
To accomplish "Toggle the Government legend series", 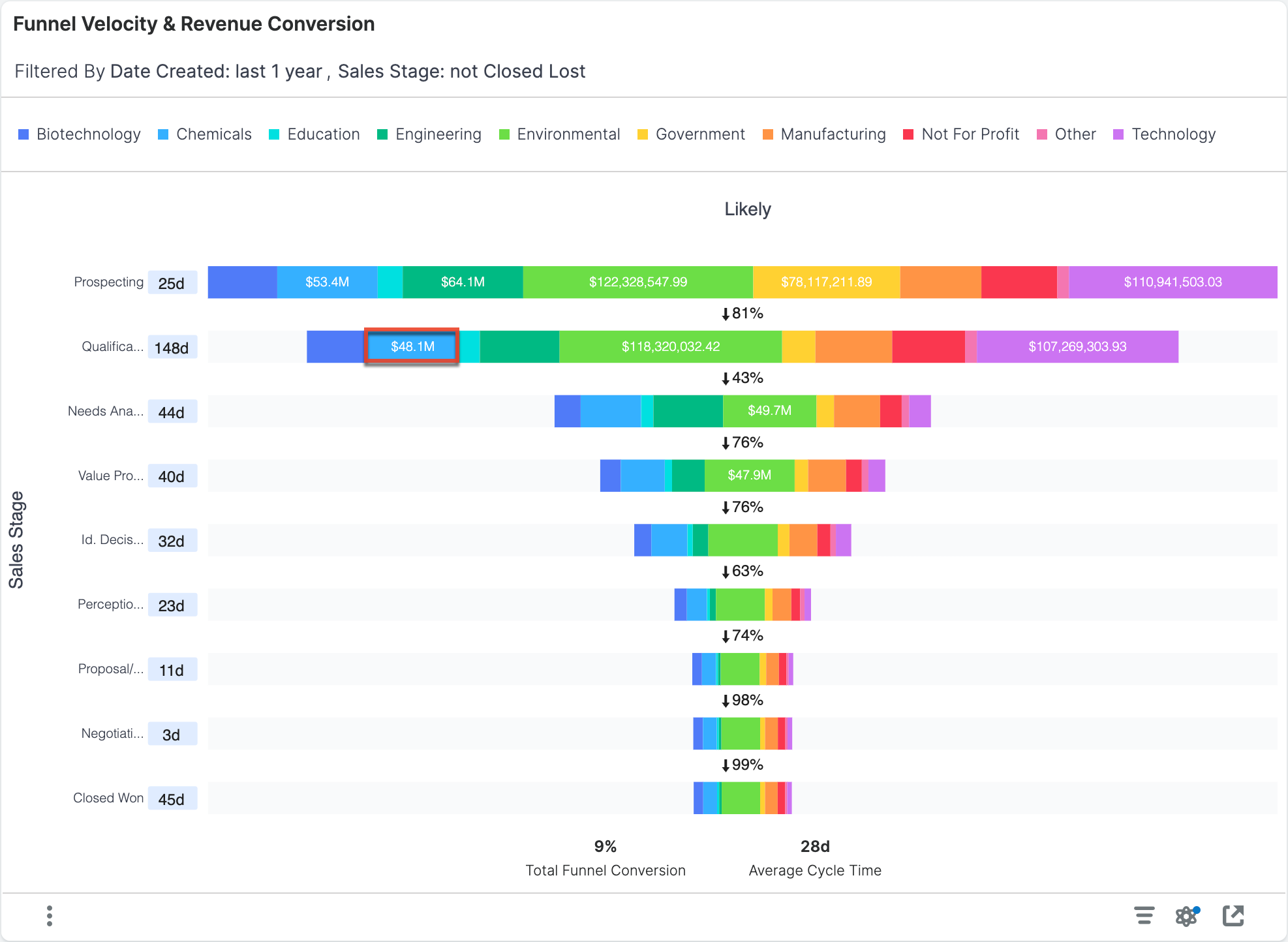I will point(700,134).
